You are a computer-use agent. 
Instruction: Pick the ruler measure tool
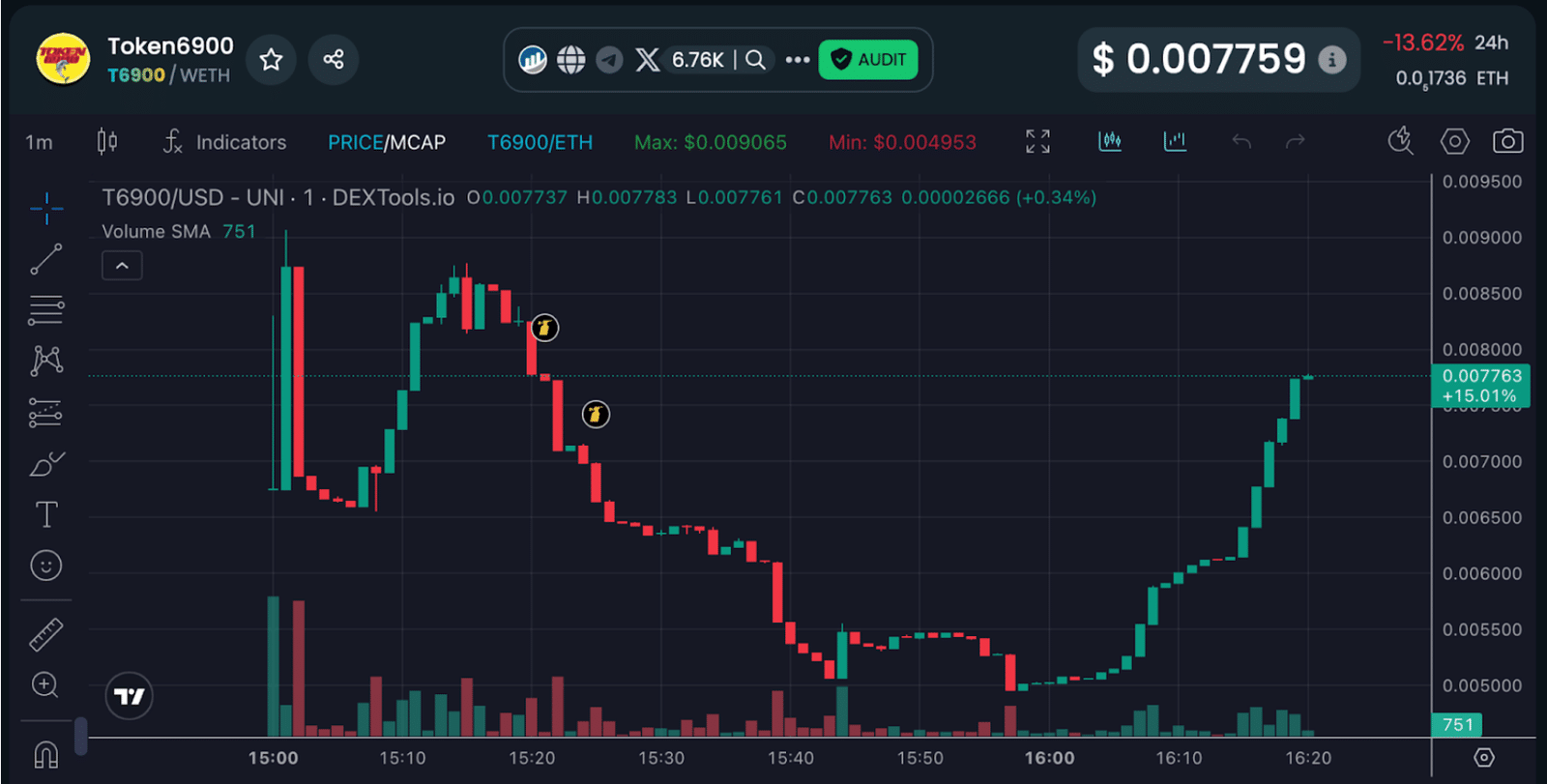45,634
